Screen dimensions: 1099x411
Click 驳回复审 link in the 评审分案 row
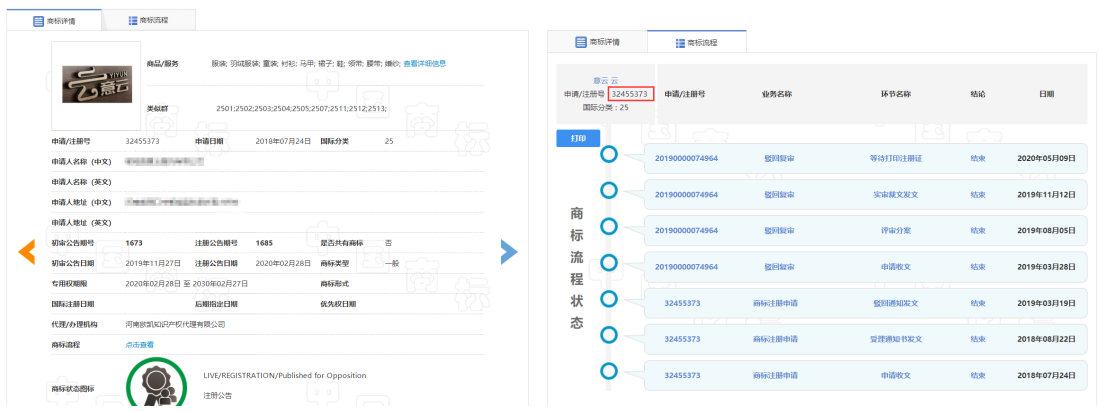coord(778,230)
